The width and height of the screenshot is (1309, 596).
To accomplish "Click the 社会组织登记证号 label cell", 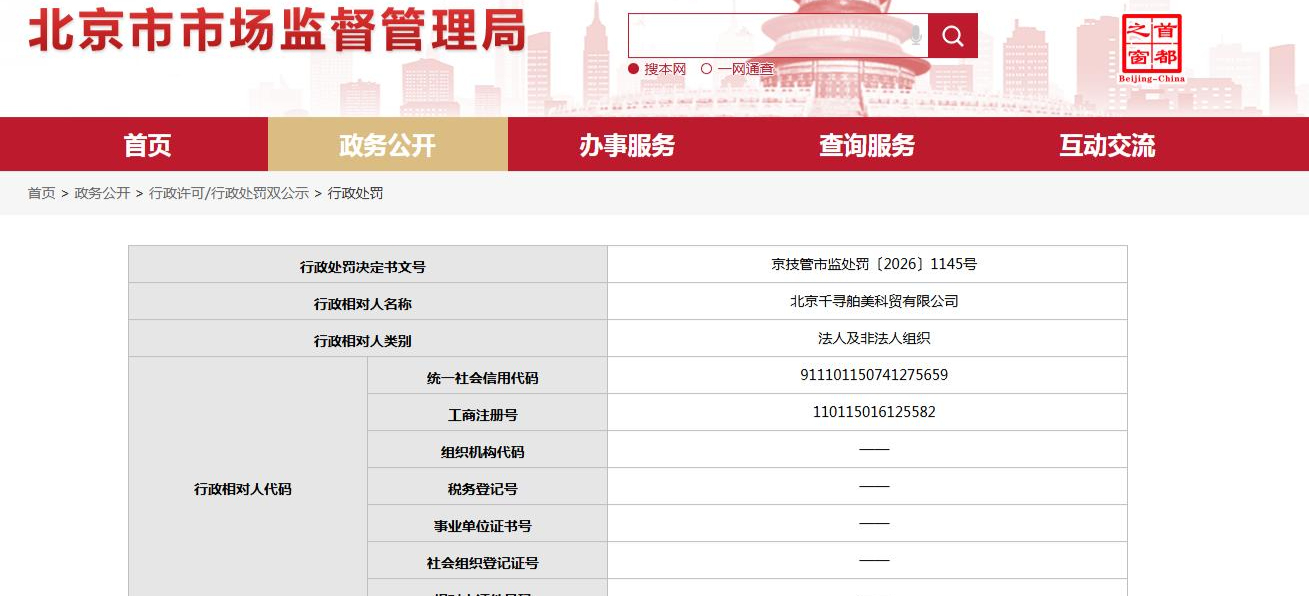I will [x=487, y=561].
